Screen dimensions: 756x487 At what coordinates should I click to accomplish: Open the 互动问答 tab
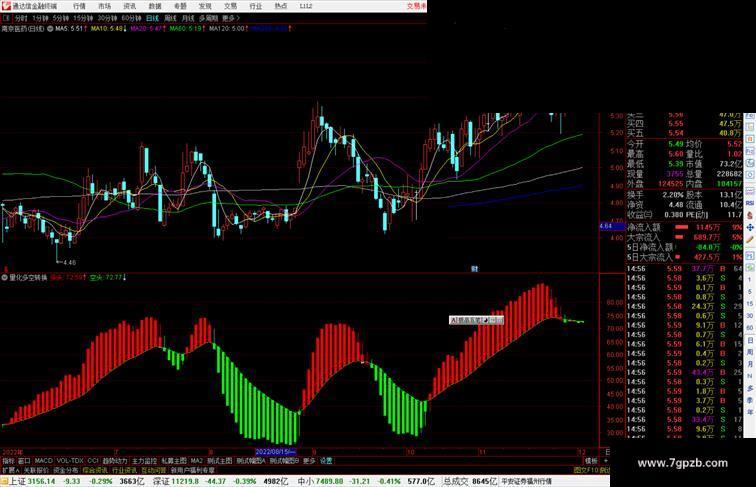[x=153, y=470]
